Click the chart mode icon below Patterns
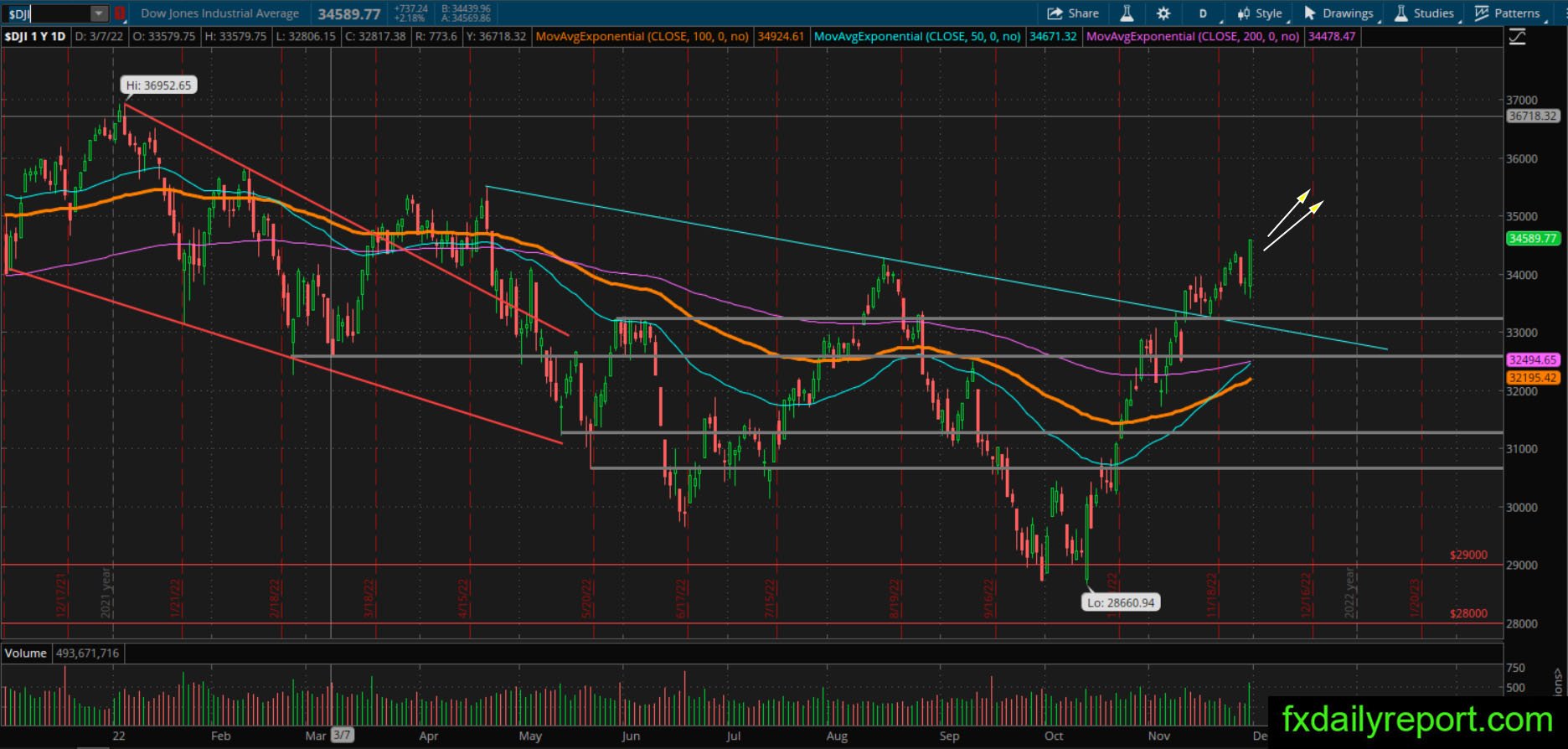This screenshot has height=749, width=1568. (x=1517, y=37)
